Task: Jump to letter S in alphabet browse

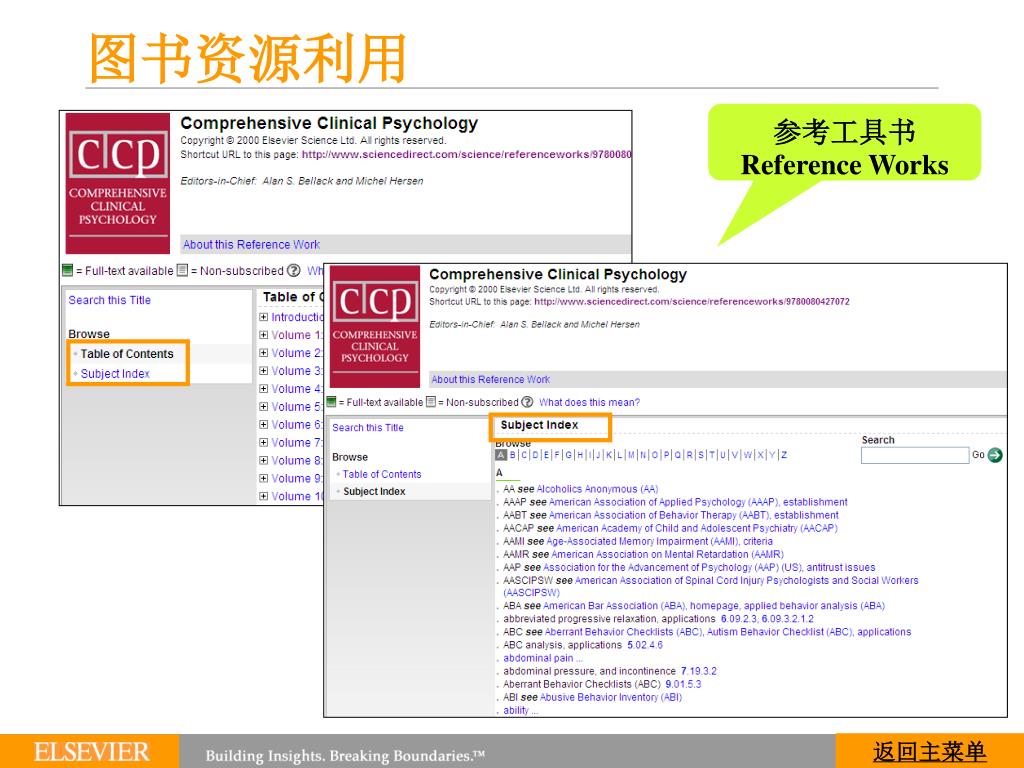Action: pyautogui.click(x=701, y=455)
